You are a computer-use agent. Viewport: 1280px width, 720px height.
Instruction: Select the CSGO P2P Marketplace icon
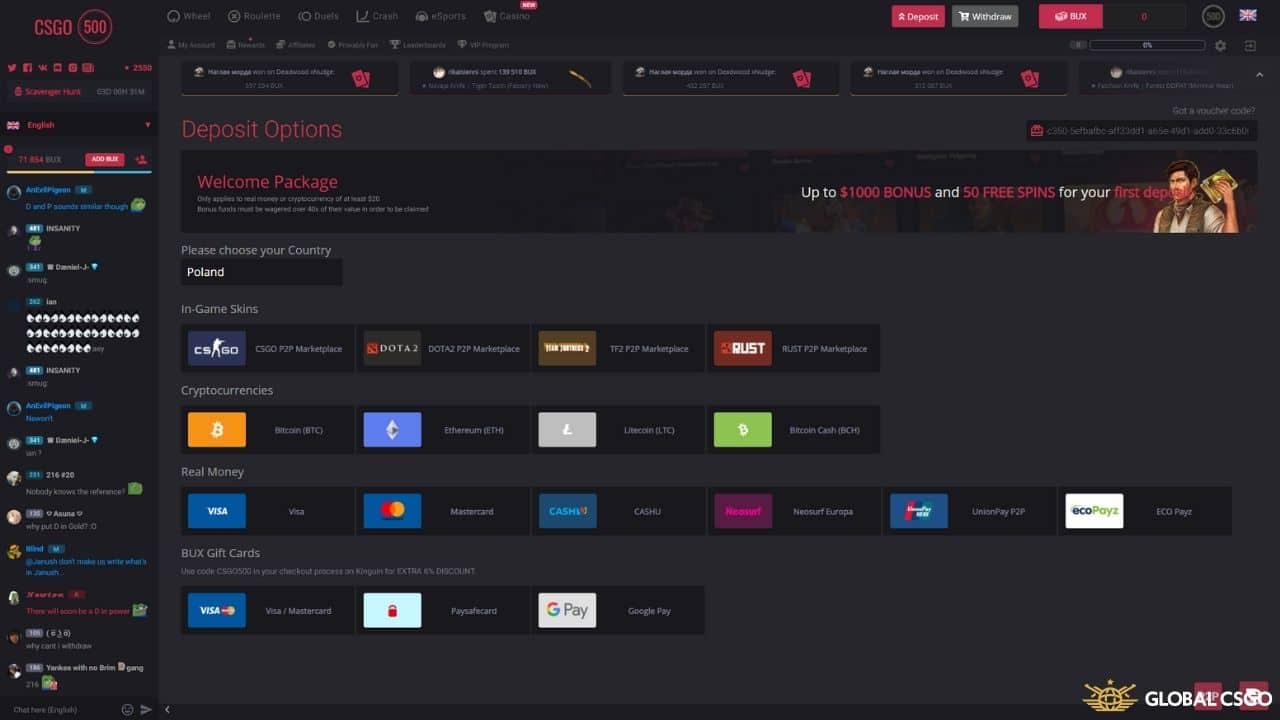coord(216,348)
